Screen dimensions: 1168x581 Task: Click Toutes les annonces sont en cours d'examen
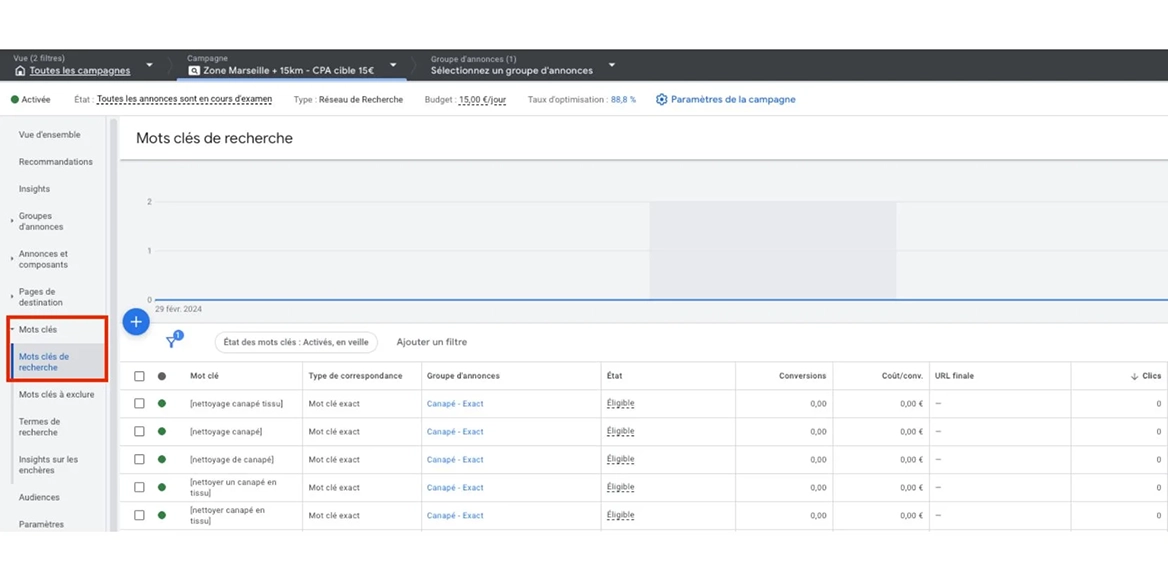click(x=185, y=99)
